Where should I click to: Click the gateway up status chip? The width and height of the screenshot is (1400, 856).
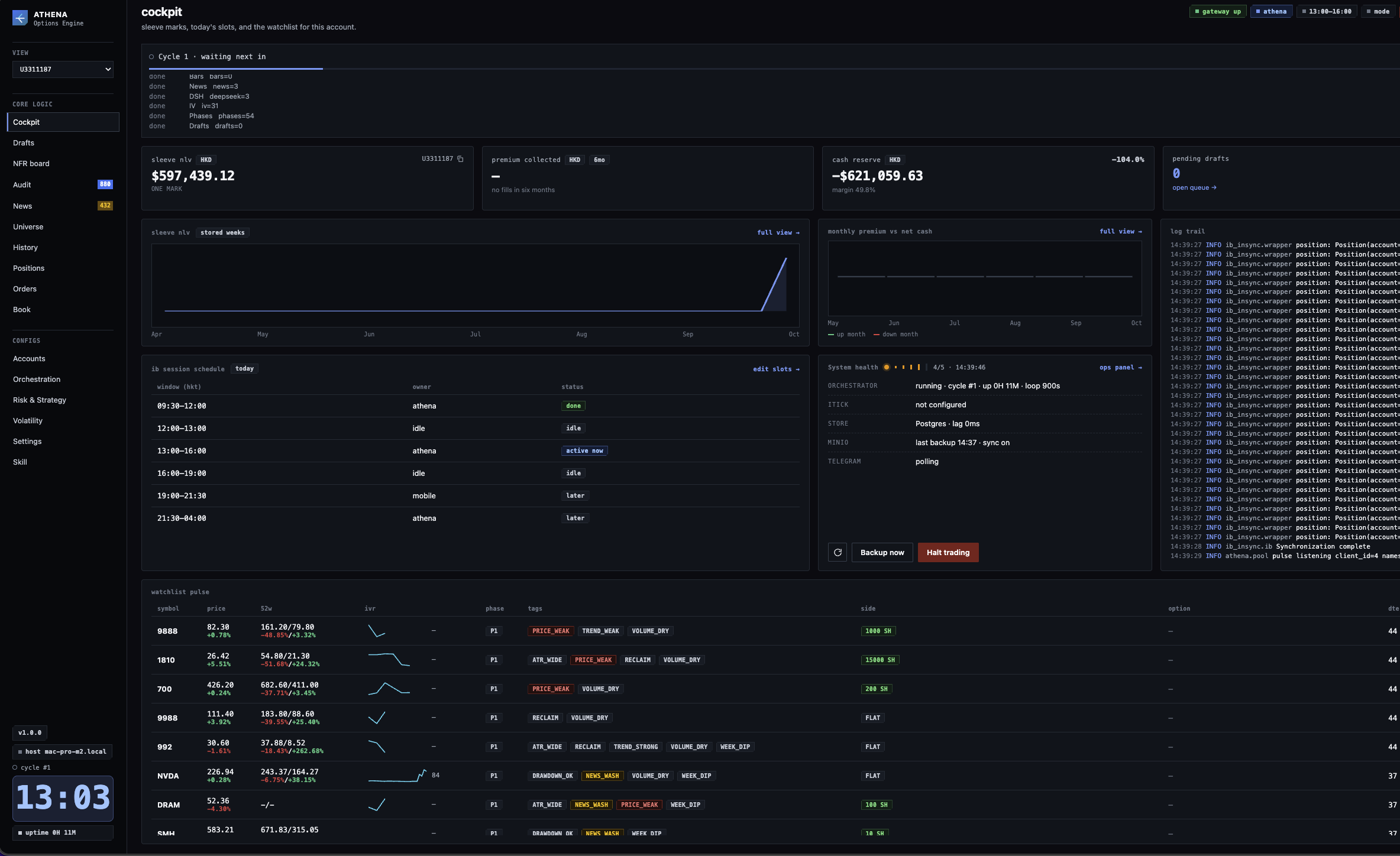(x=1218, y=11)
